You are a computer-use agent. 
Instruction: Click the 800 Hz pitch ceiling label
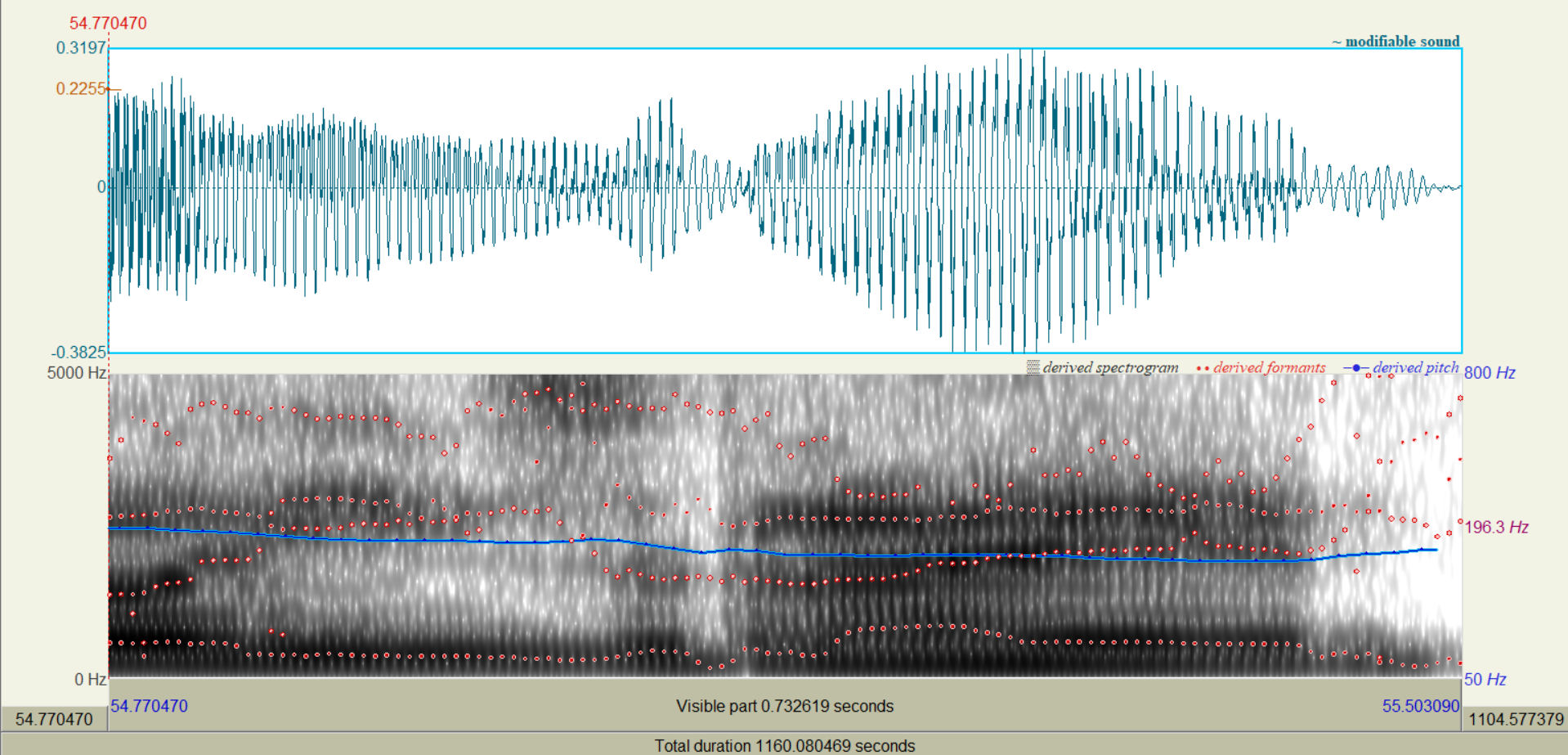[1490, 373]
